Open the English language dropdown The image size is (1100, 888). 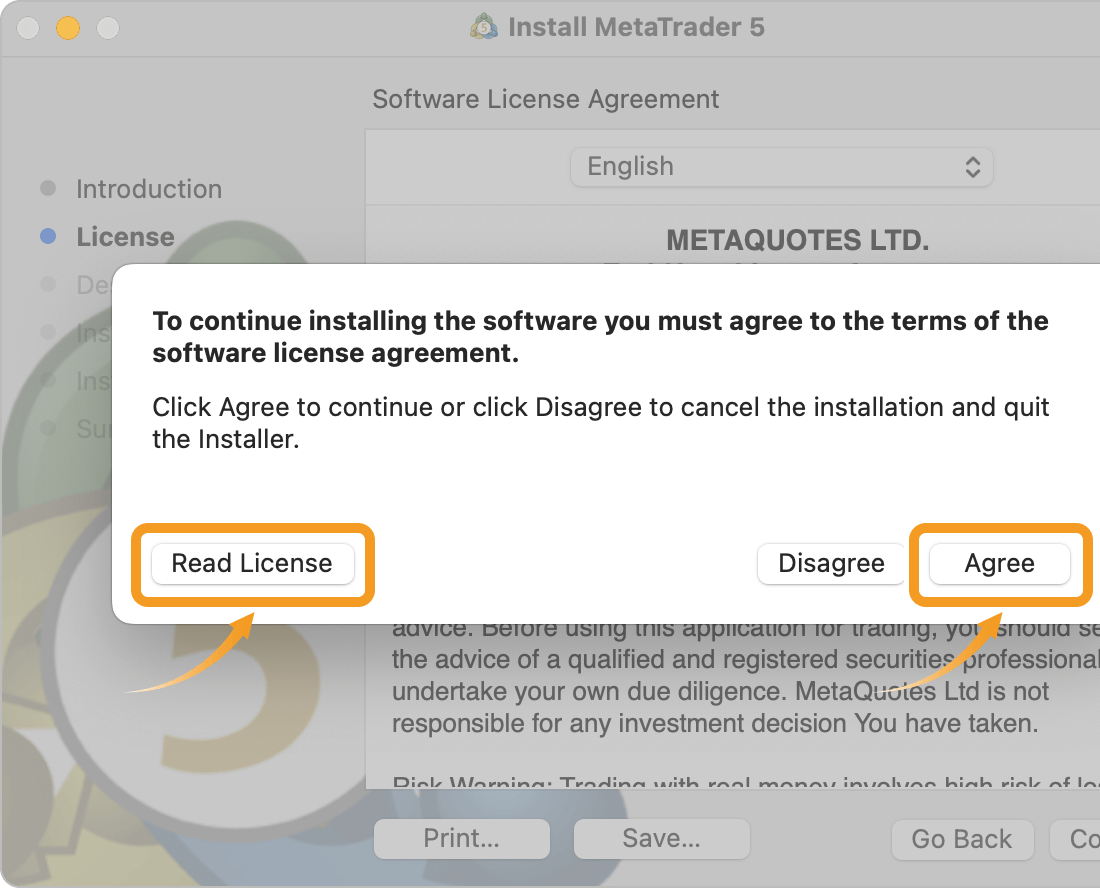(x=782, y=167)
